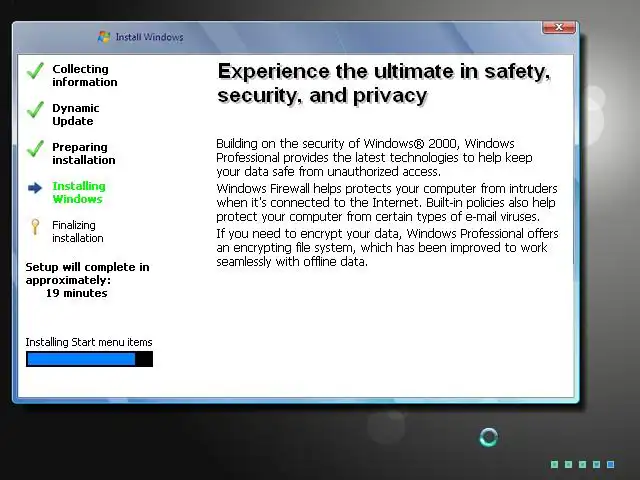Click the Windows flag logo in title bar

coord(104,37)
